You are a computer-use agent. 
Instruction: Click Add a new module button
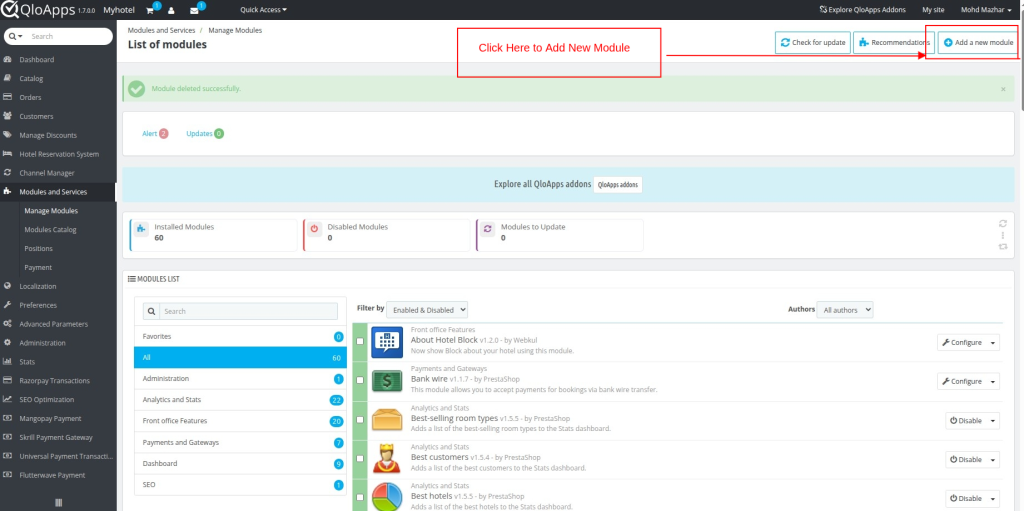[x=978, y=43]
